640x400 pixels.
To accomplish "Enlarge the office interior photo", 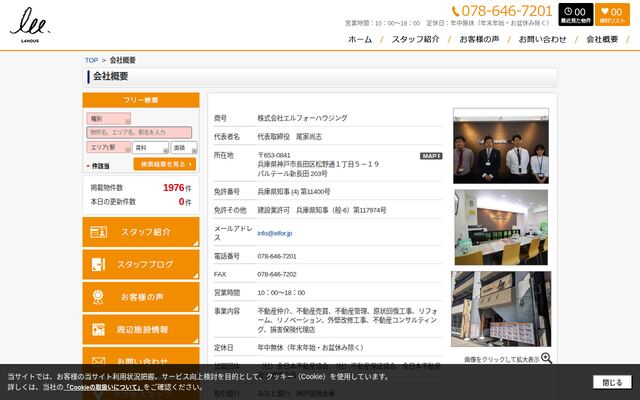I will pyautogui.click(x=501, y=227).
